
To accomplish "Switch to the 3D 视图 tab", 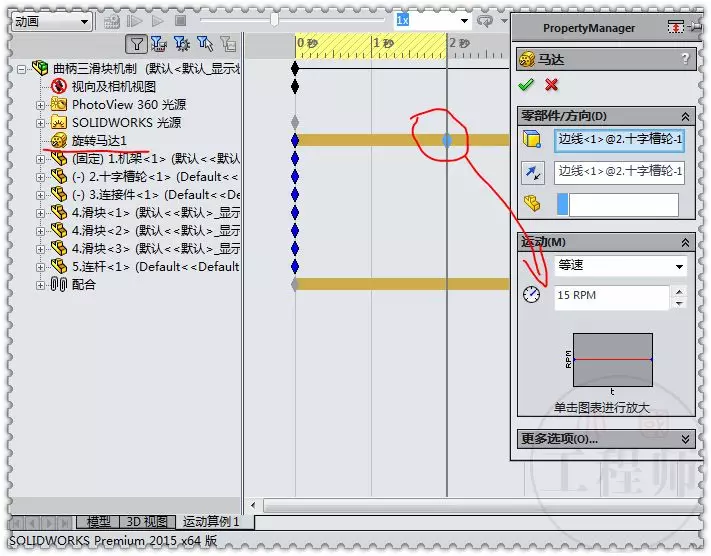I will coord(147,522).
